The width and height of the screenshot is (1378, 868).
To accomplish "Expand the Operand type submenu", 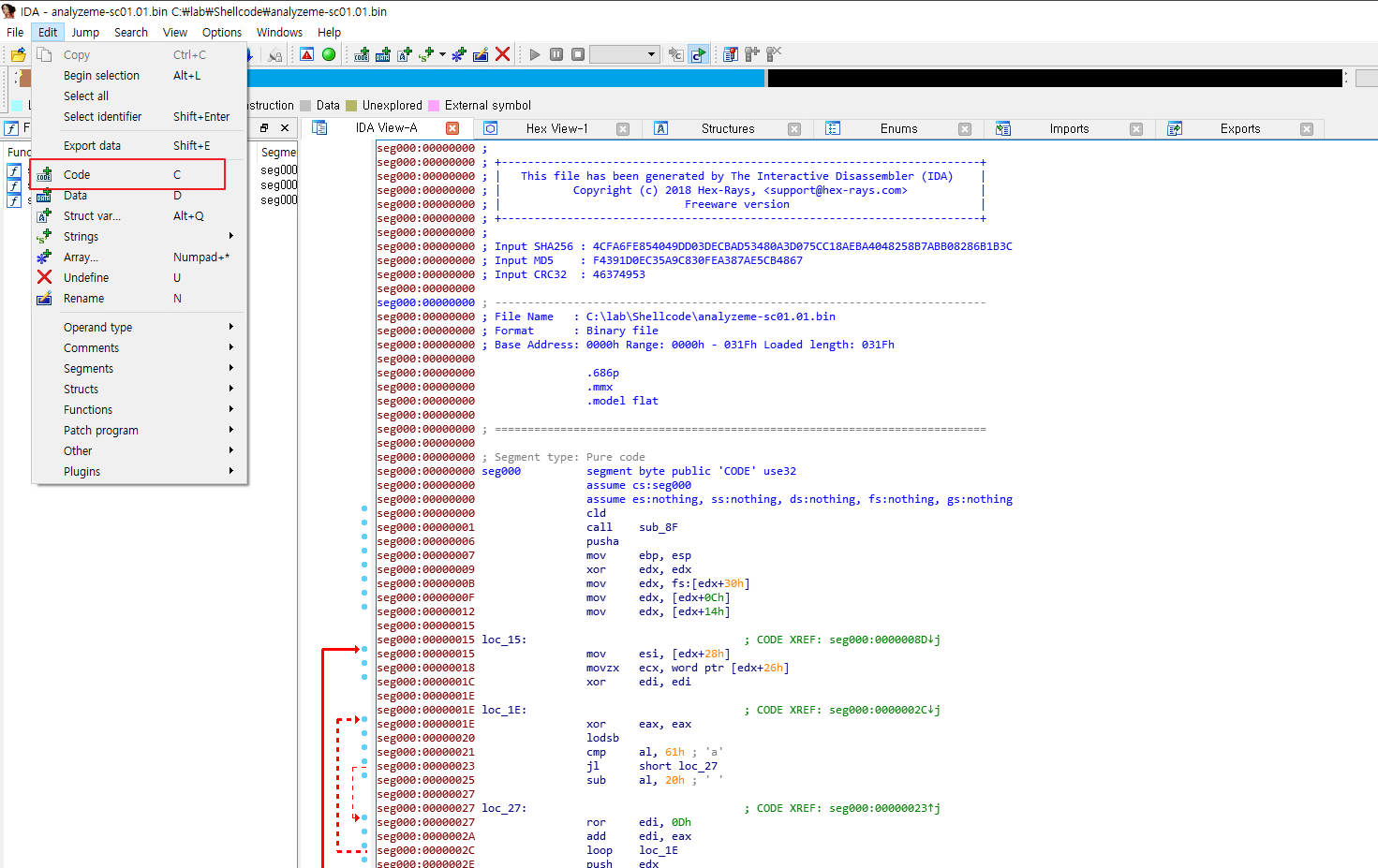I will click(x=140, y=328).
